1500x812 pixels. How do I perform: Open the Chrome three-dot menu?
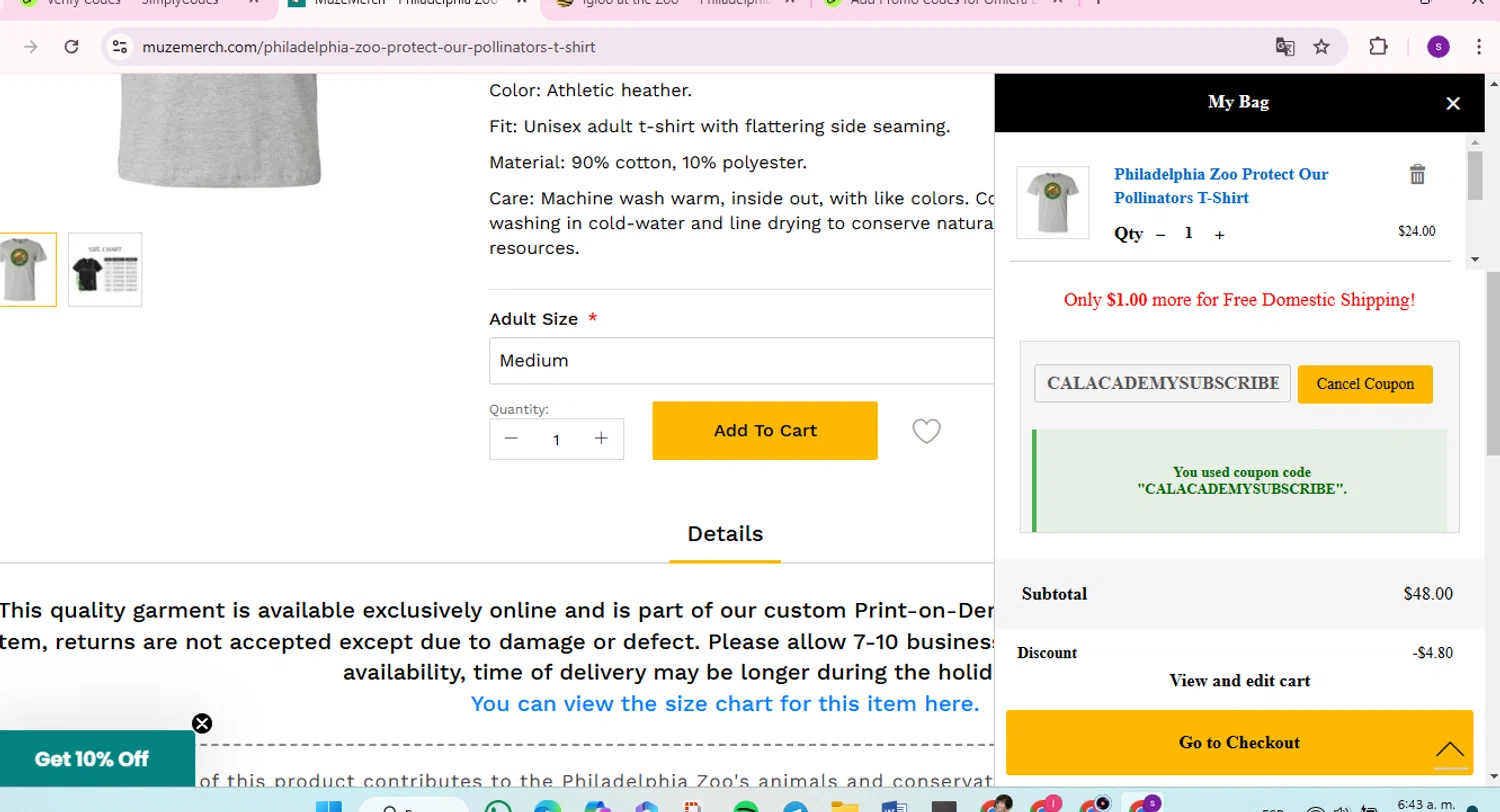(1479, 47)
